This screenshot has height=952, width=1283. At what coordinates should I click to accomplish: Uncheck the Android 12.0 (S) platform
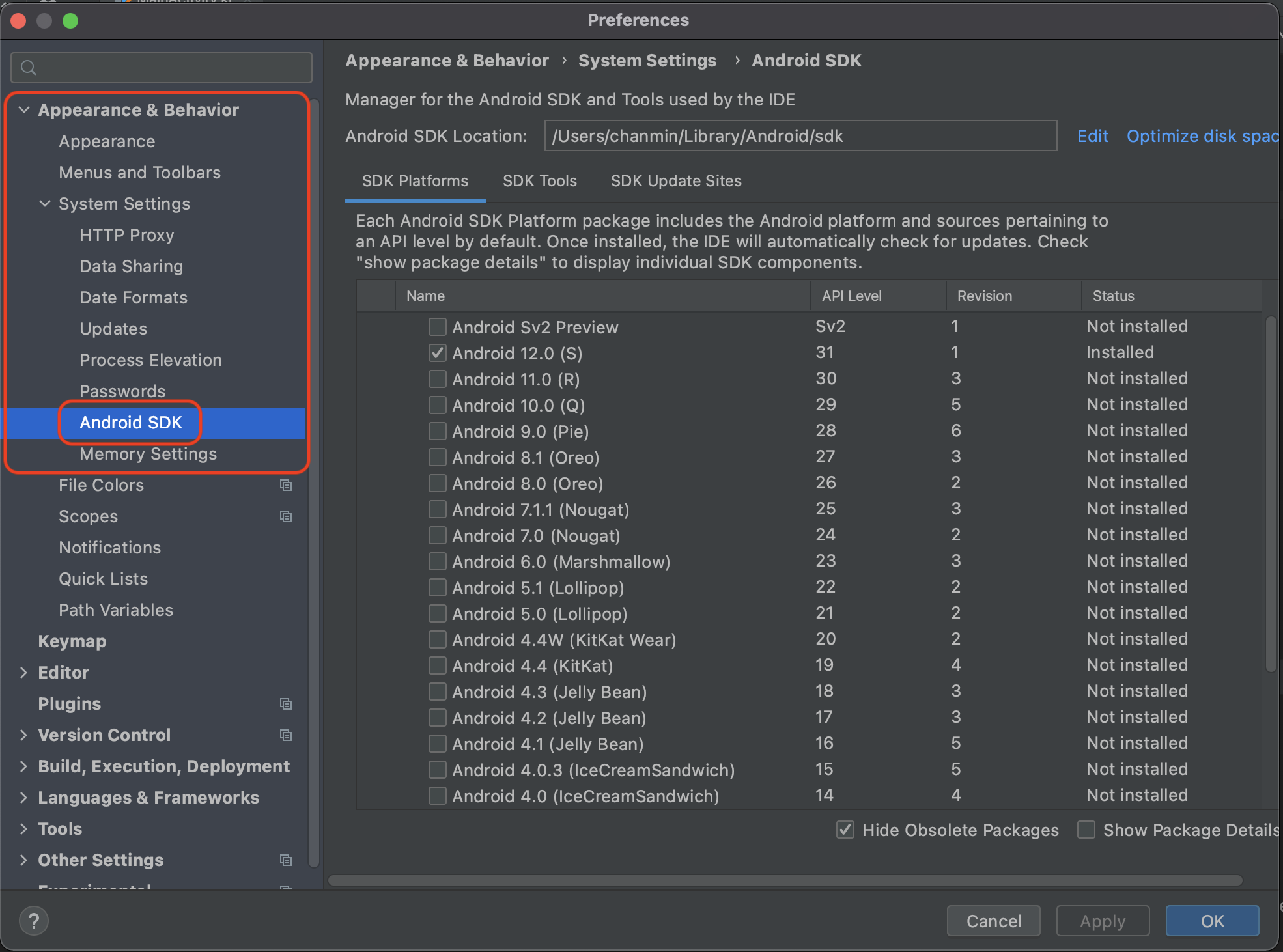tap(438, 353)
